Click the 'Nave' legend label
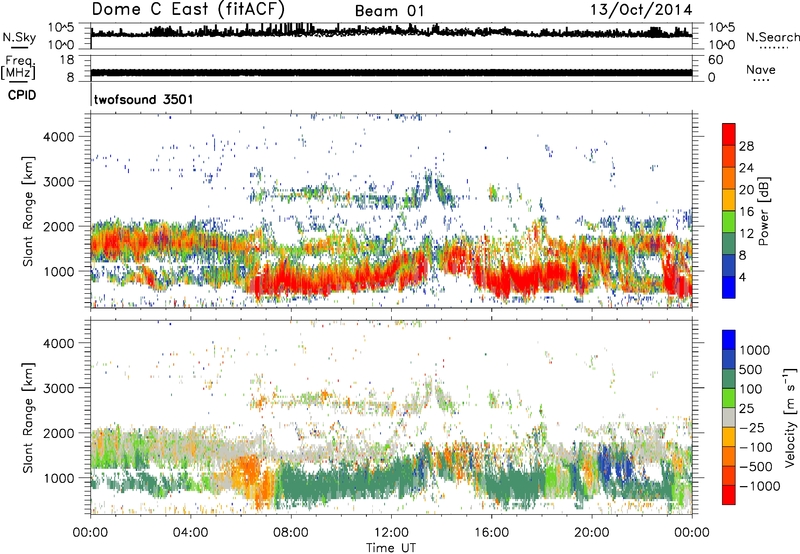The height and width of the screenshot is (554, 800). (x=761, y=69)
